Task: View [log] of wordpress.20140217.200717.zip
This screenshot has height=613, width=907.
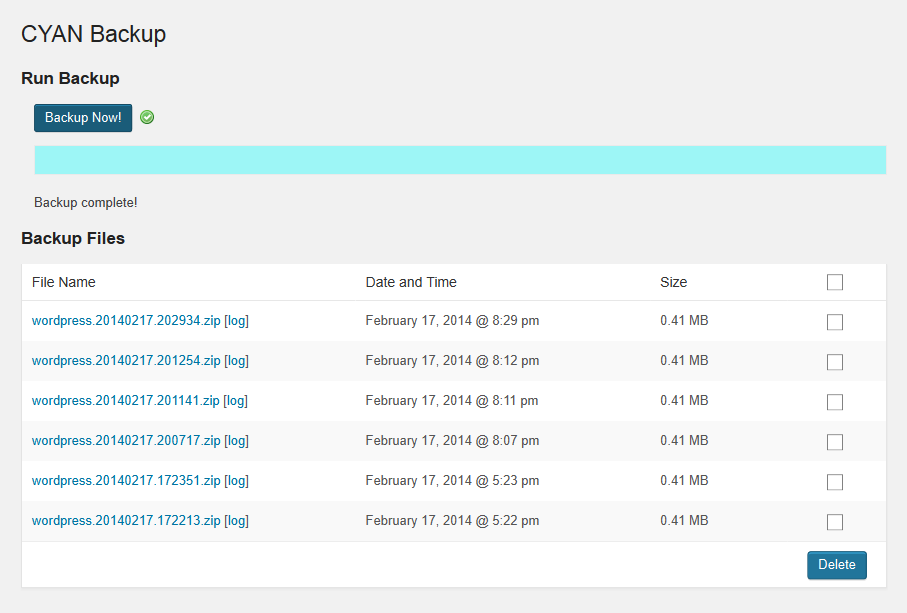Action: coord(237,440)
